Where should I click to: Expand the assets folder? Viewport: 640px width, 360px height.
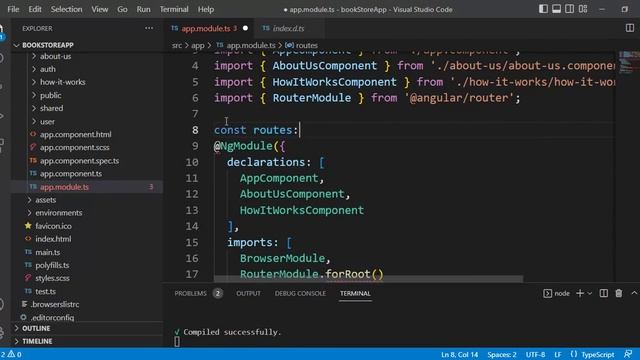pos(45,200)
